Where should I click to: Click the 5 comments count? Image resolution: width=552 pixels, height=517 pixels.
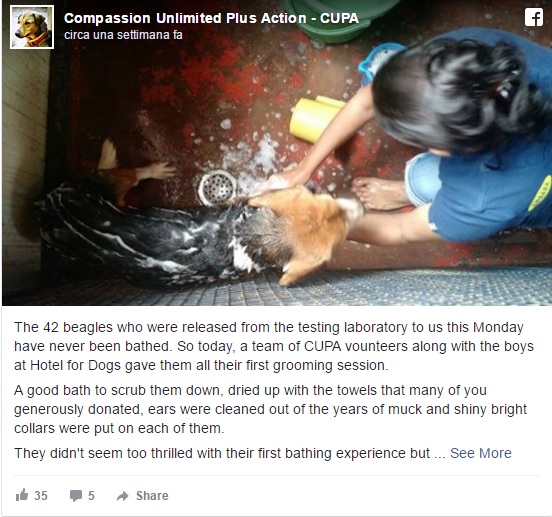[91, 496]
